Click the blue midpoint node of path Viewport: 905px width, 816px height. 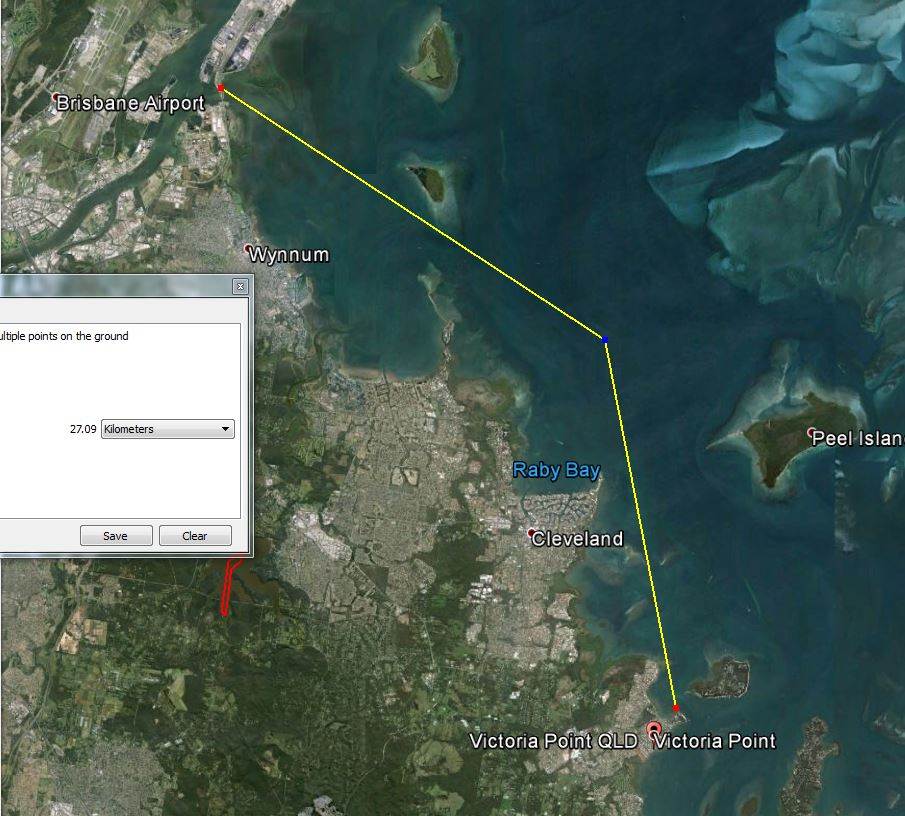click(605, 340)
